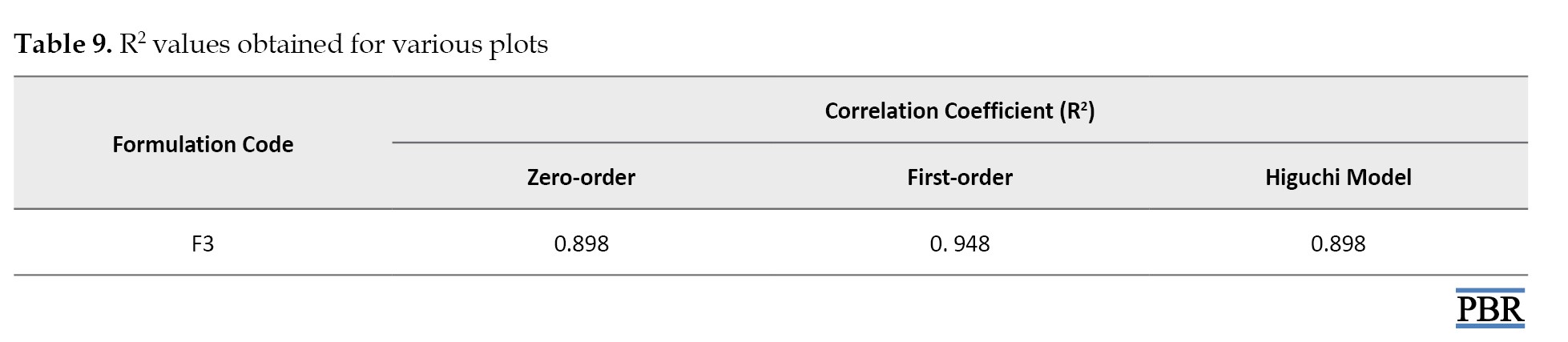Image resolution: width=1568 pixels, height=342 pixels.
Task: Click the F3 formulation cell
Action: point(203,243)
